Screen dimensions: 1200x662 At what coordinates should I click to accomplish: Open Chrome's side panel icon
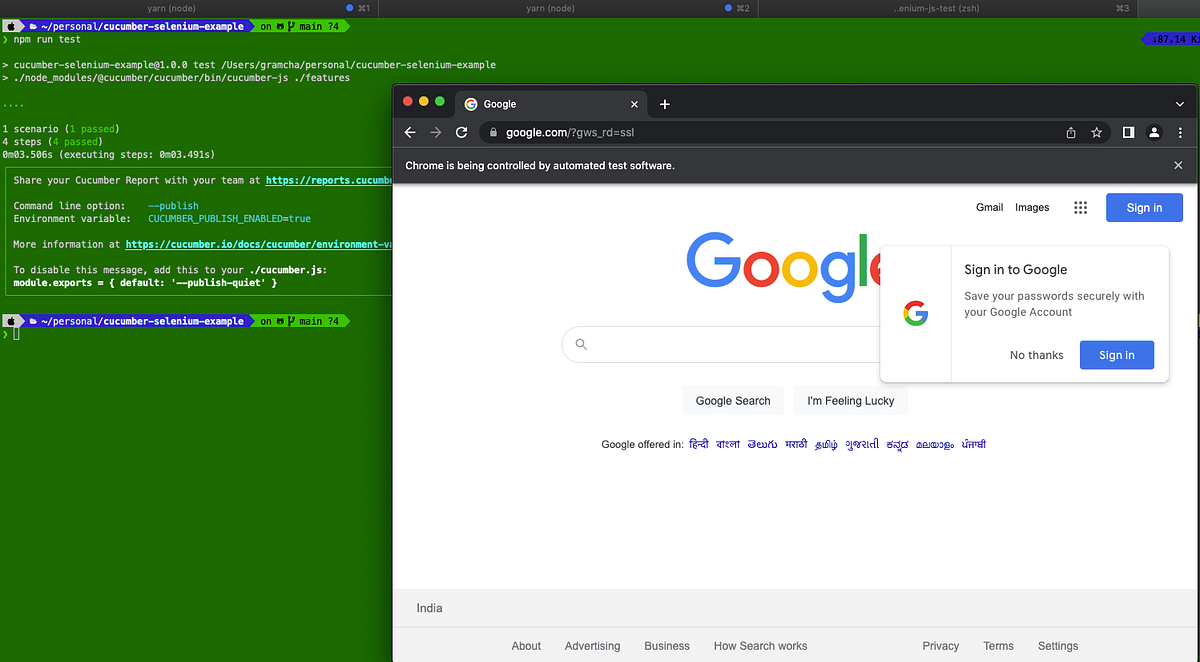click(1128, 131)
